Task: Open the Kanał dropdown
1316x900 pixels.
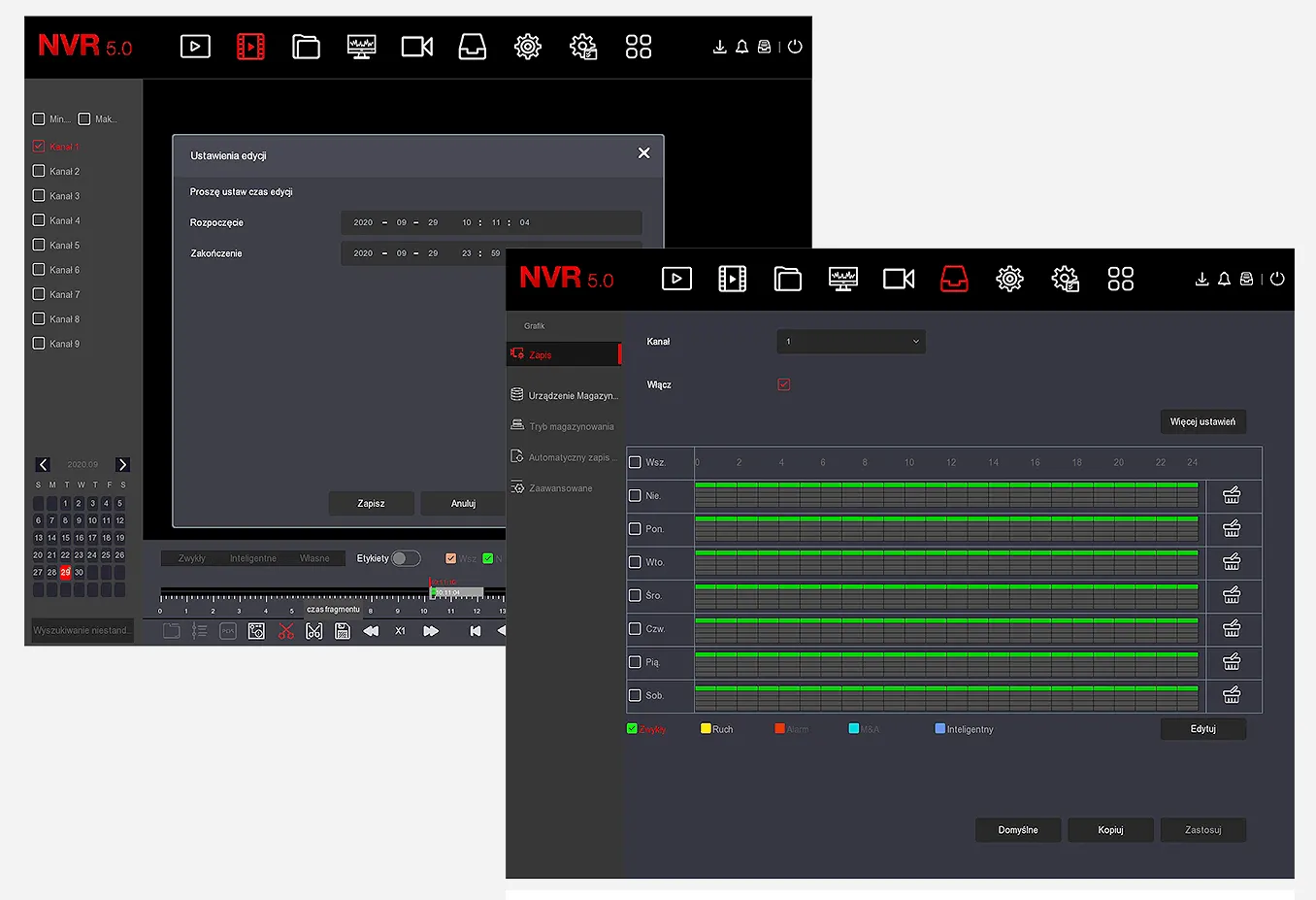Action: tap(850, 342)
